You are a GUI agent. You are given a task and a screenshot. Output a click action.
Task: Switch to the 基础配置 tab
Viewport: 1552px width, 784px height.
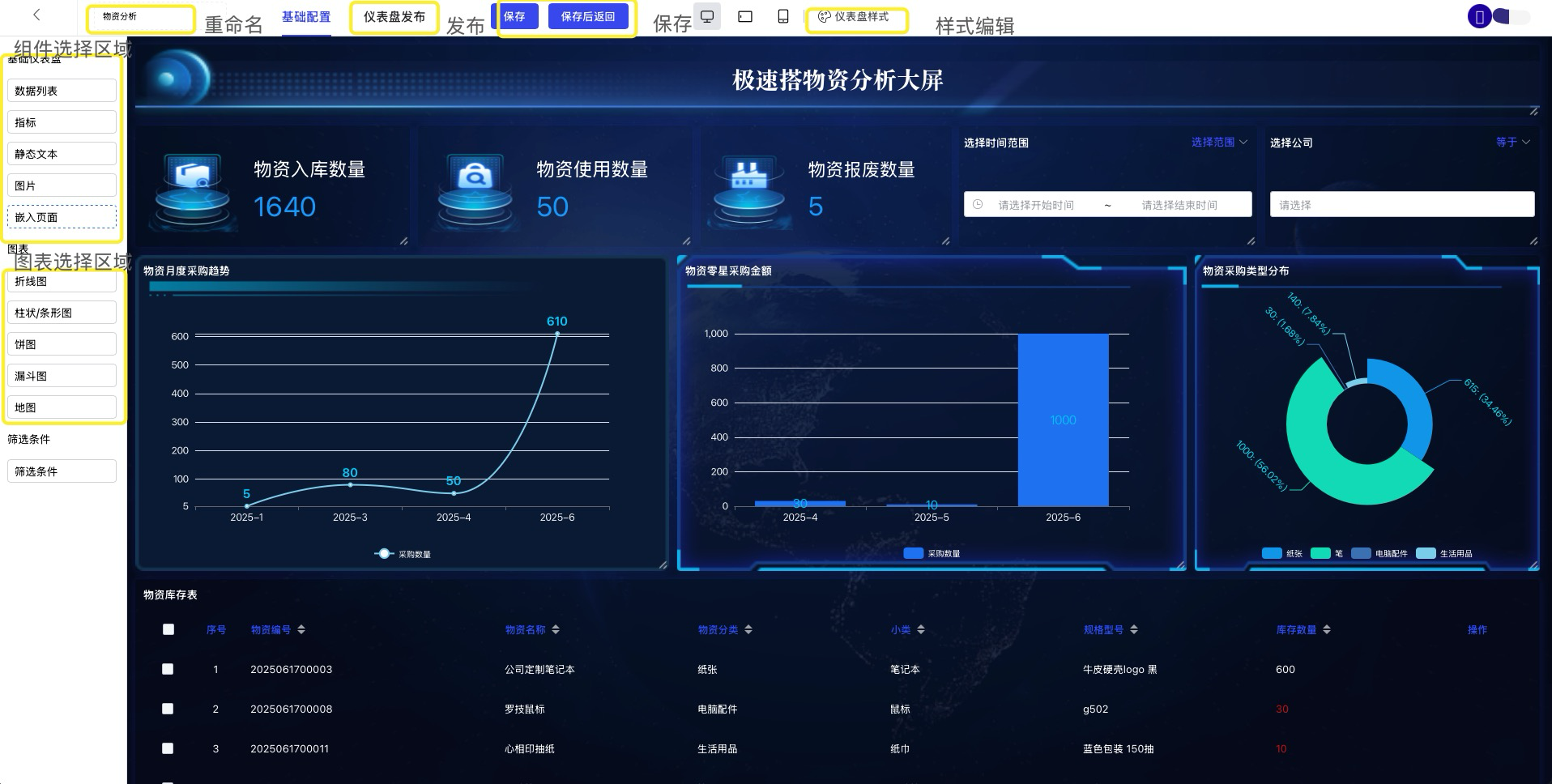click(x=306, y=17)
